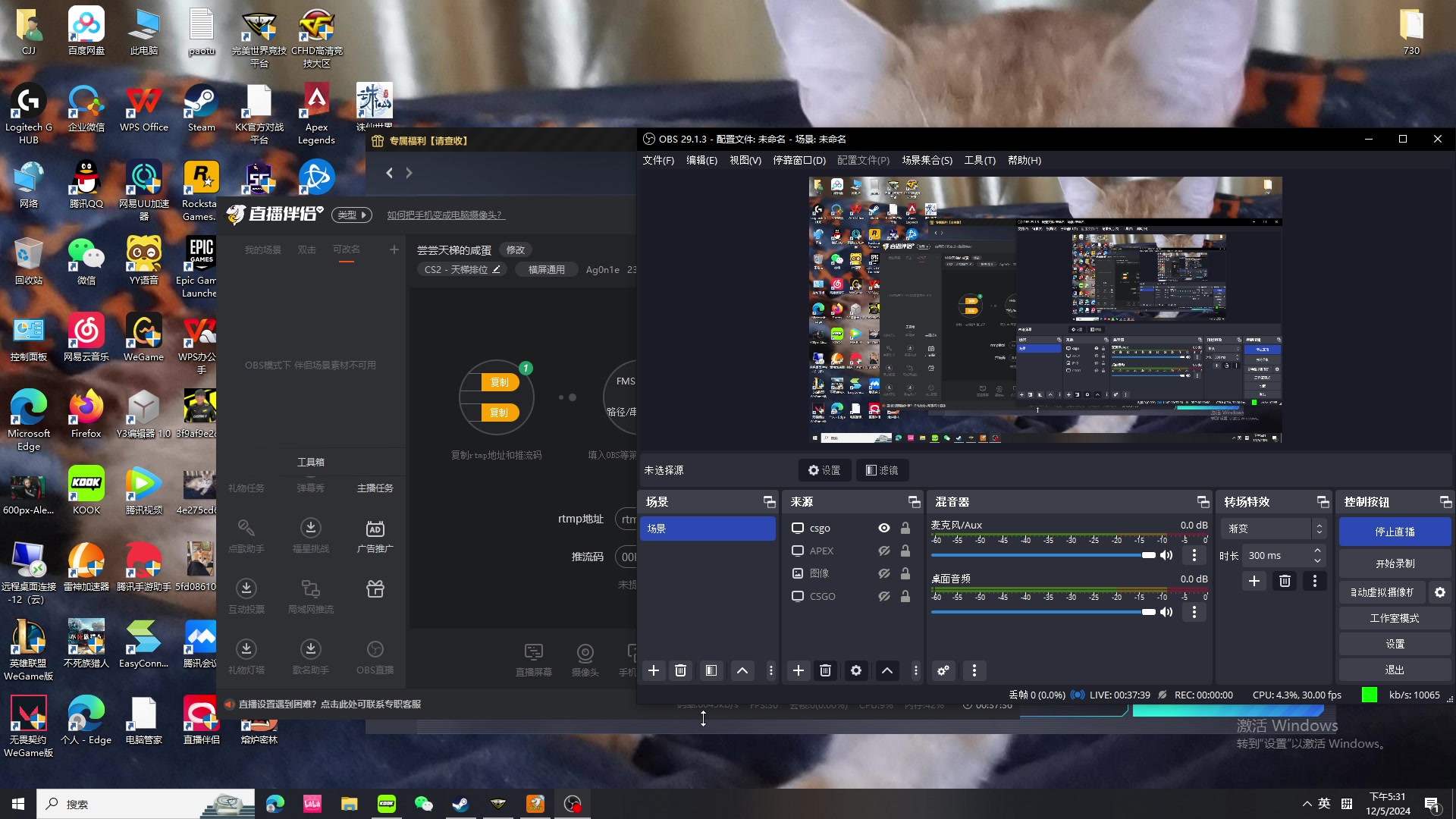The height and width of the screenshot is (819, 1456).
Task: Open 工具(T) menu in OBS
Action: pos(979,160)
